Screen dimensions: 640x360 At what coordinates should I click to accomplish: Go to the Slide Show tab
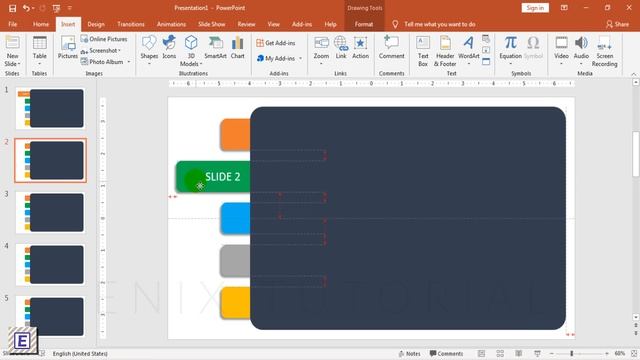(211, 24)
